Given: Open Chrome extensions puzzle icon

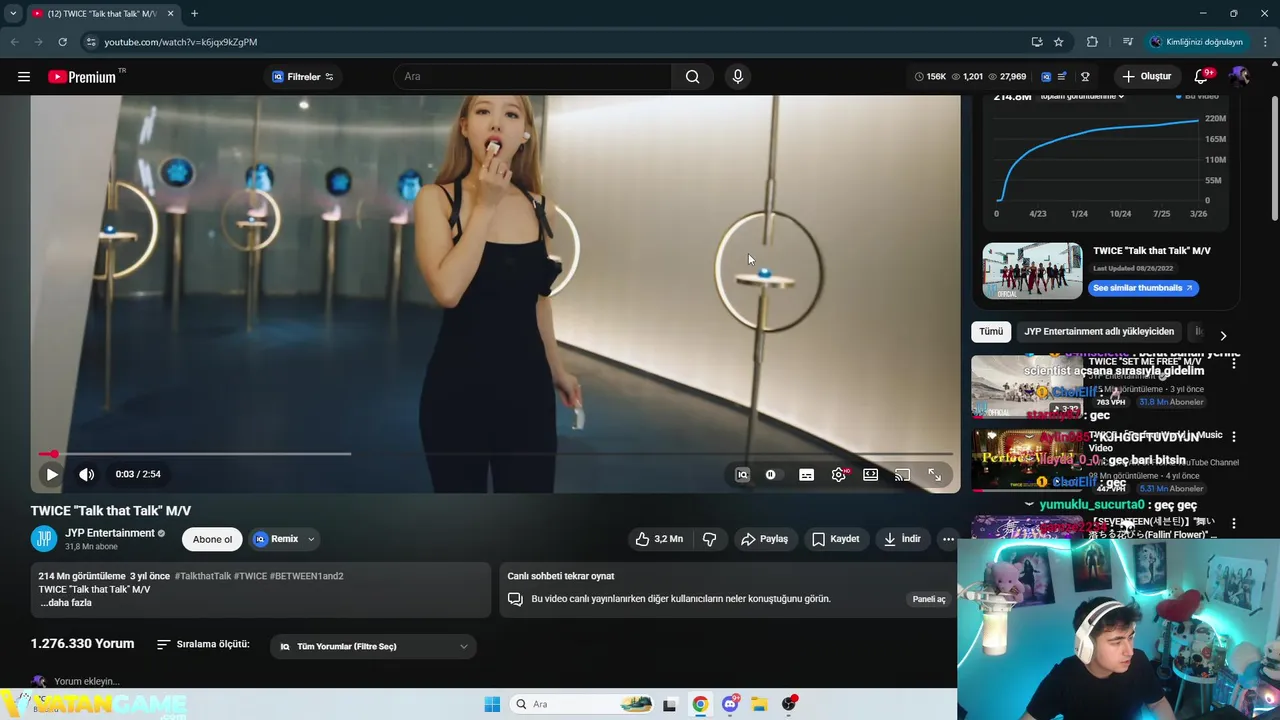Looking at the screenshot, I should 1092,42.
